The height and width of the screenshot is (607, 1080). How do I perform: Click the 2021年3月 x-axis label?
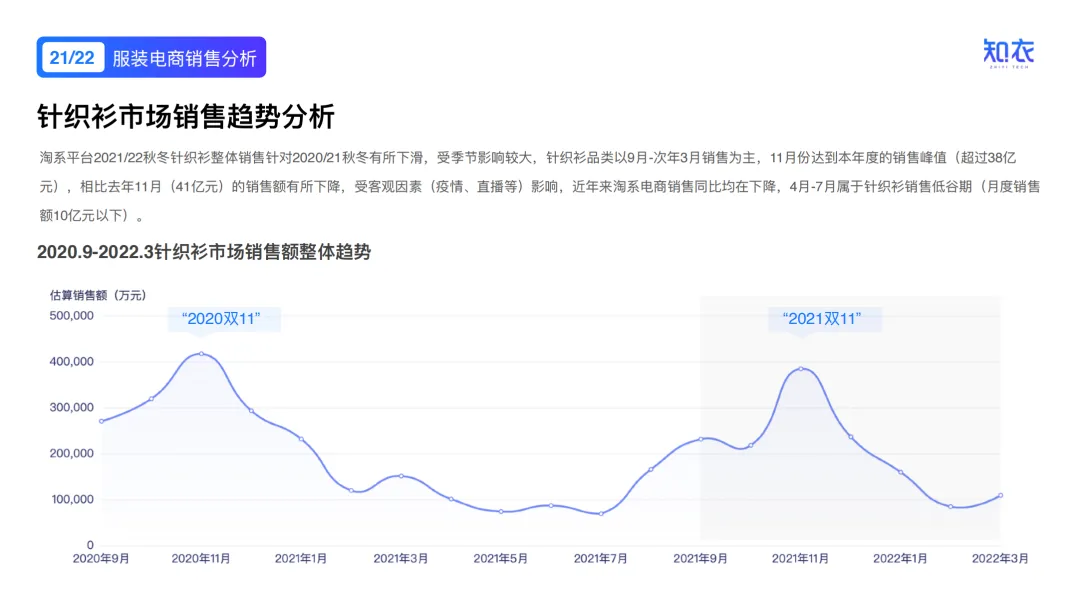(401, 559)
